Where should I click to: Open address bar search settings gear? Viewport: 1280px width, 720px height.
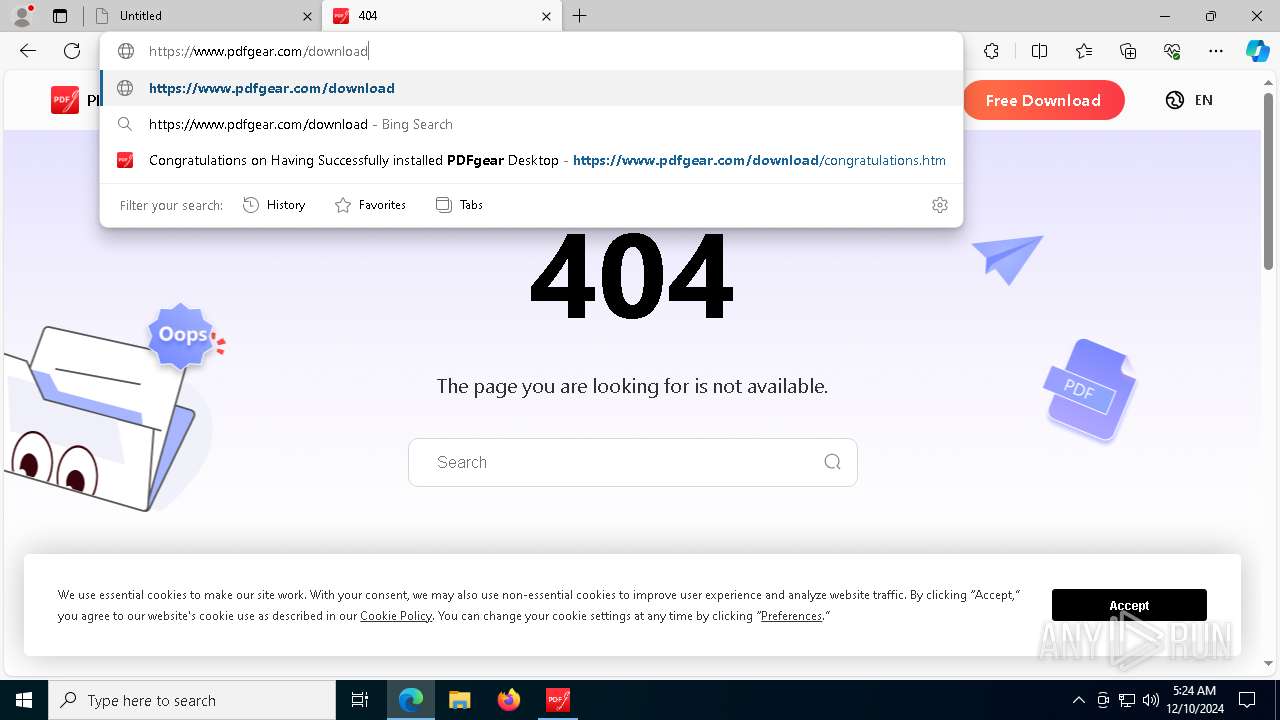pos(939,205)
